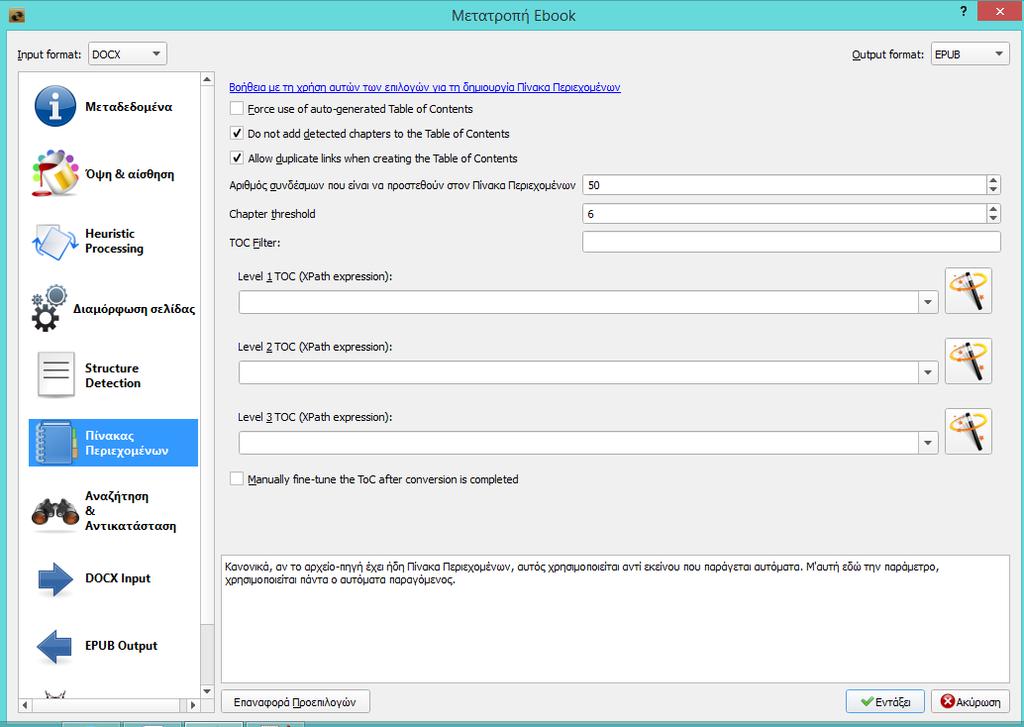Viewport: 1024px width, 727px height.
Task: Click the notebook Πίνακας Περιεχομένων icon
Action: pyautogui.click(x=56, y=443)
